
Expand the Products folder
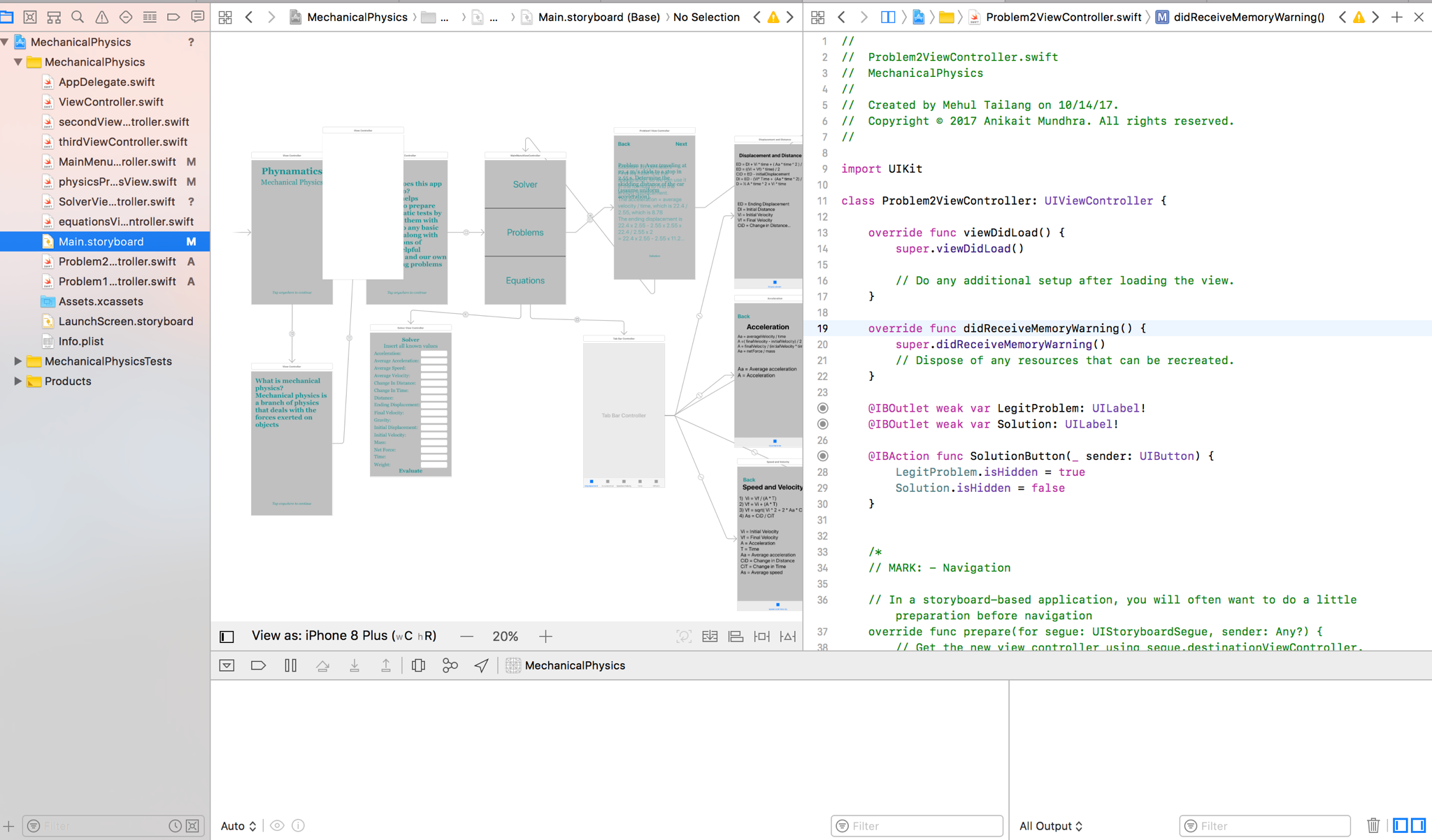(18, 382)
